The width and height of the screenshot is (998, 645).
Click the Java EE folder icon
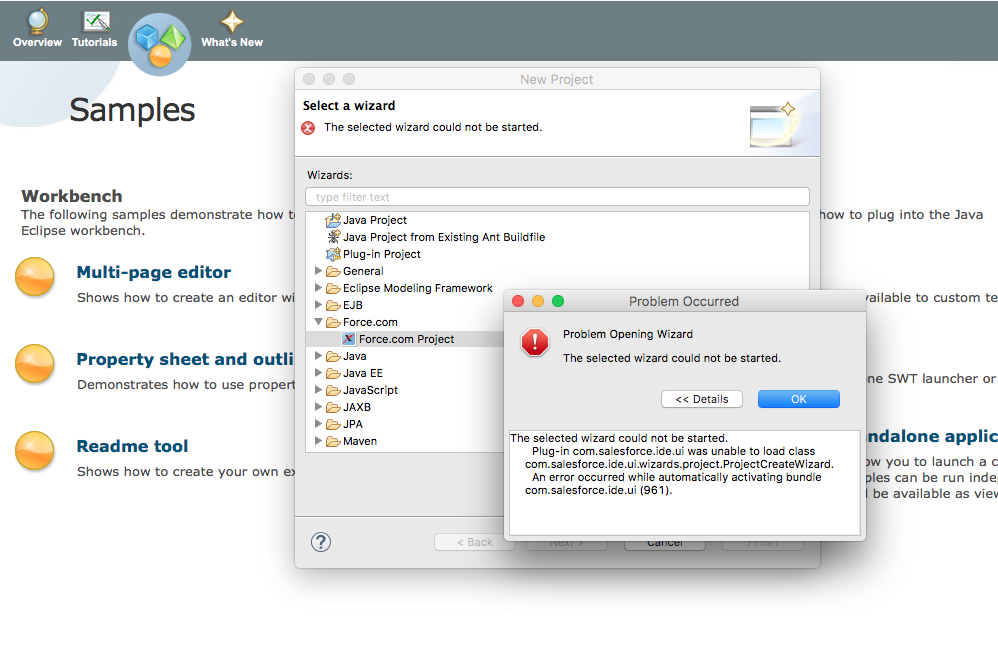coord(333,373)
